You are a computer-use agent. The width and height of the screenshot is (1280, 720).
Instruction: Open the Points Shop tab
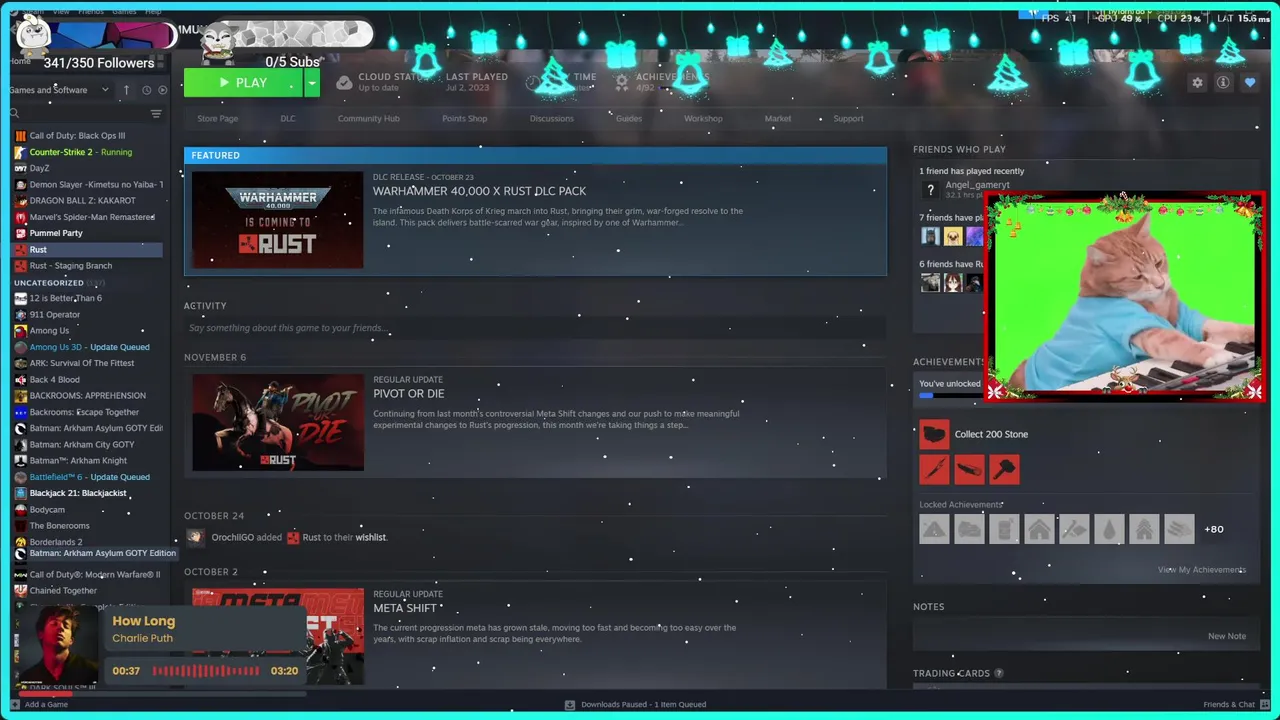[x=464, y=118]
